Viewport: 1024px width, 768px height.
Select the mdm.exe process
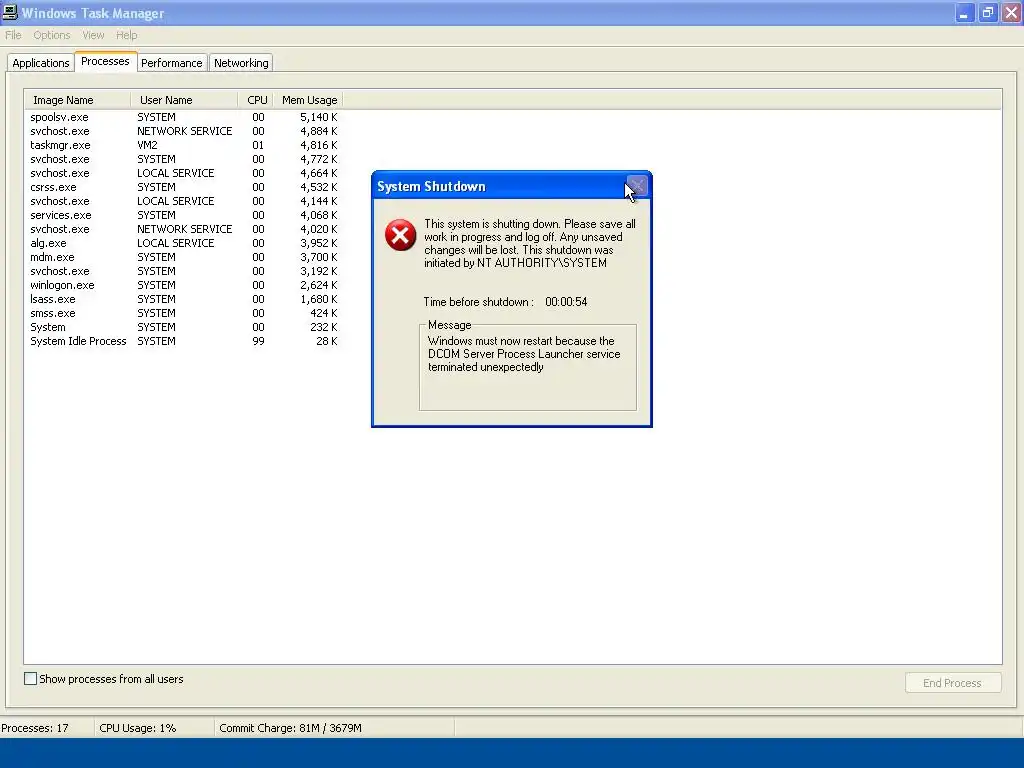[x=184, y=257]
